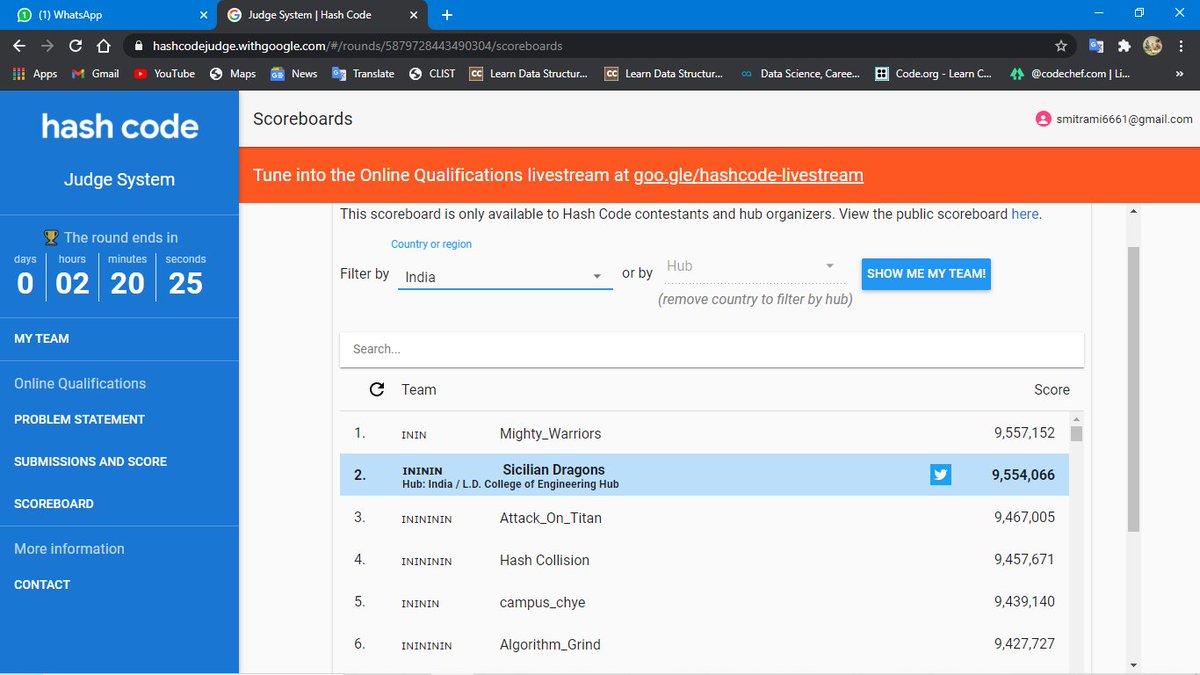The width and height of the screenshot is (1200, 675).
Task: Share Sicilian Dragons score via Twitter icon
Action: 940,475
